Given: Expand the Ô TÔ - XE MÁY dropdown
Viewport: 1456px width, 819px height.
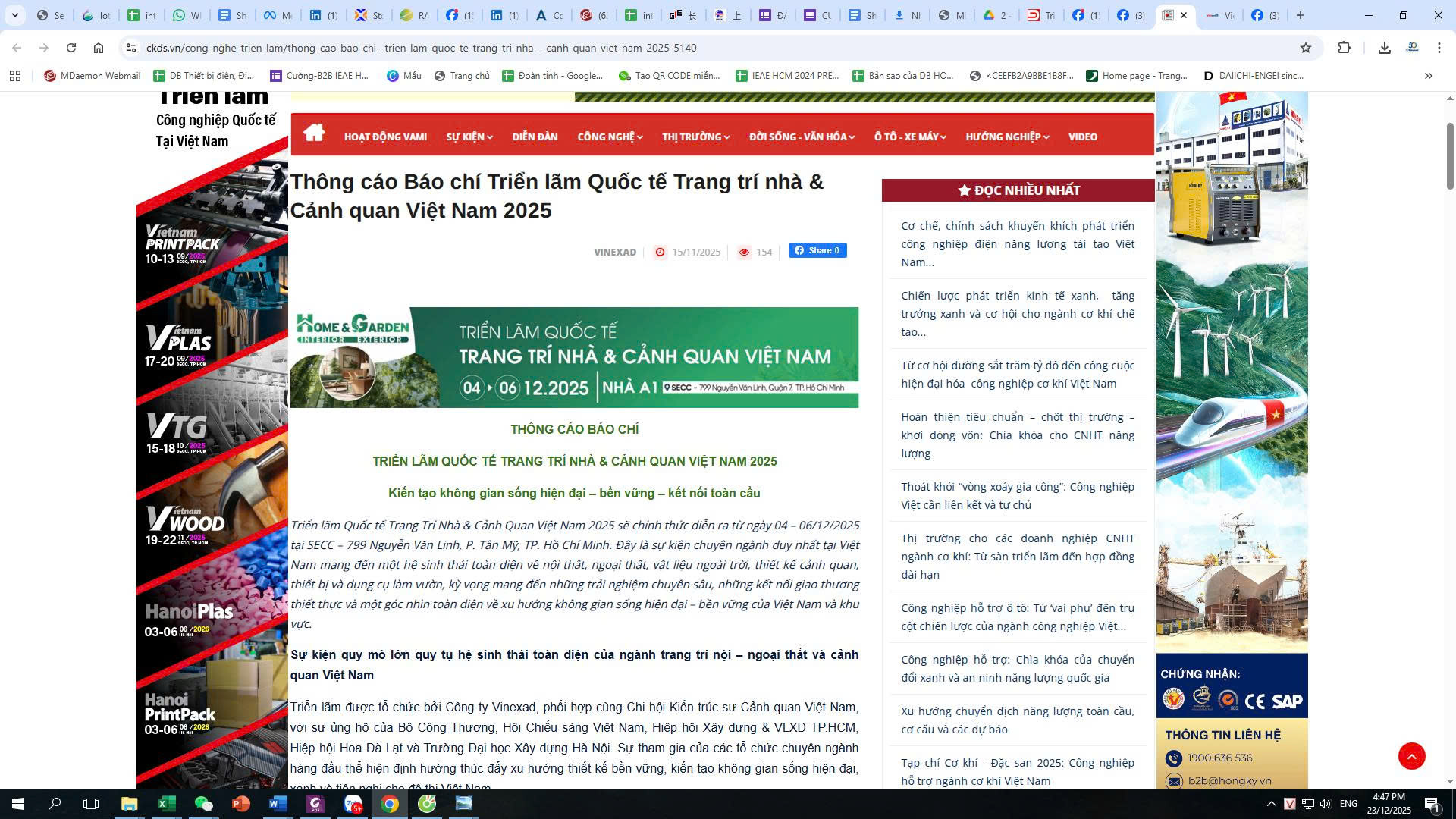Looking at the screenshot, I should pyautogui.click(x=909, y=137).
